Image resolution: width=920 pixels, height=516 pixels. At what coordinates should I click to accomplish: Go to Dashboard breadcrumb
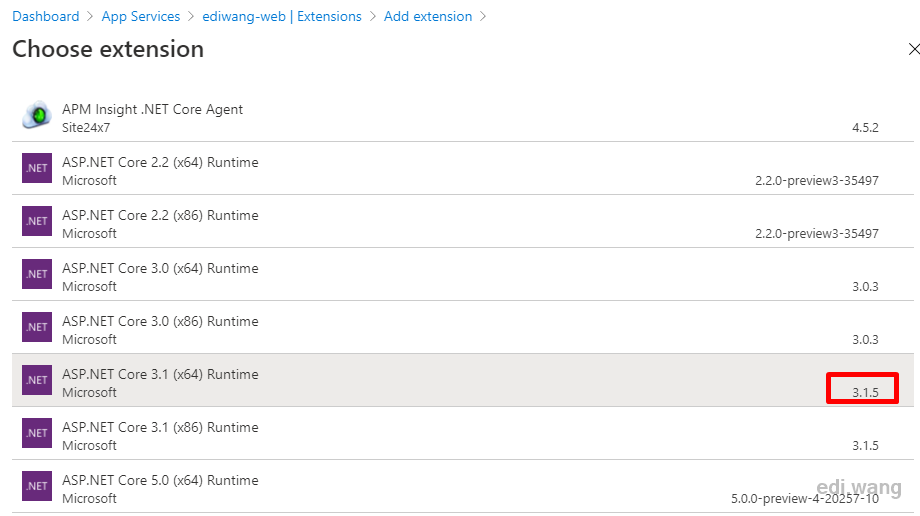coord(46,16)
